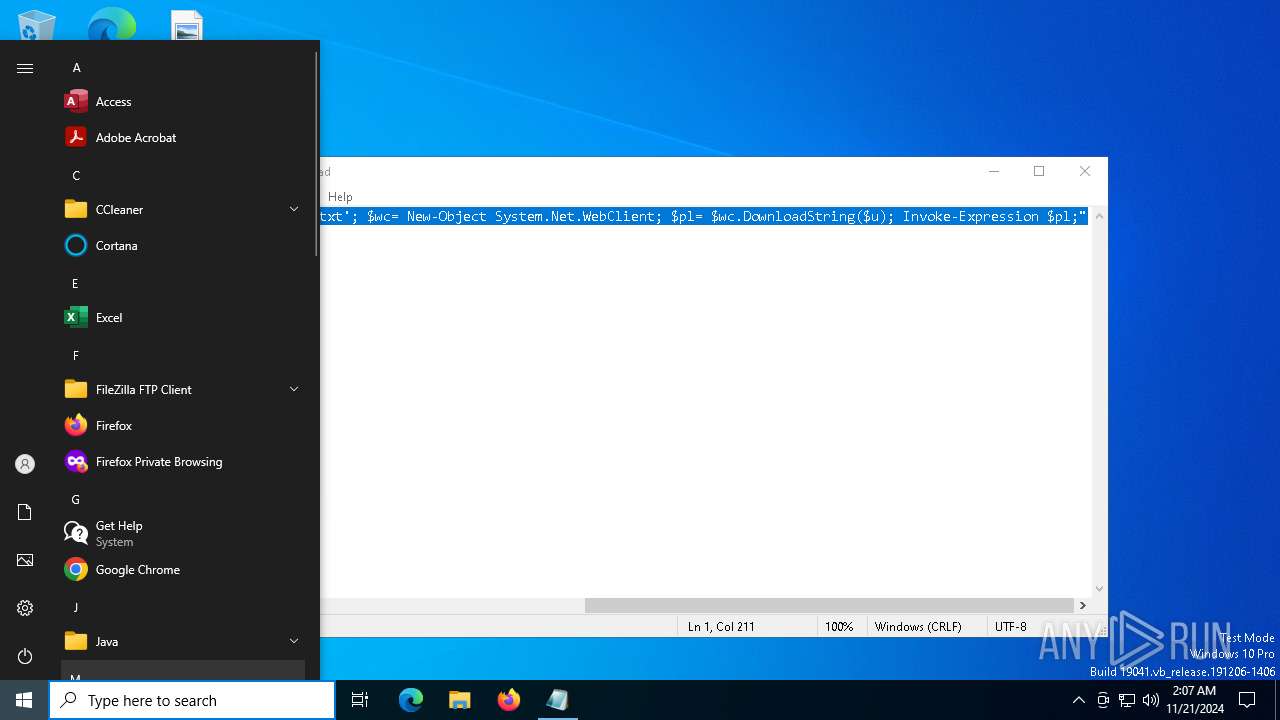Click Notepad's vertical scroll down arrow
The height and width of the screenshot is (720, 1280).
point(1099,589)
